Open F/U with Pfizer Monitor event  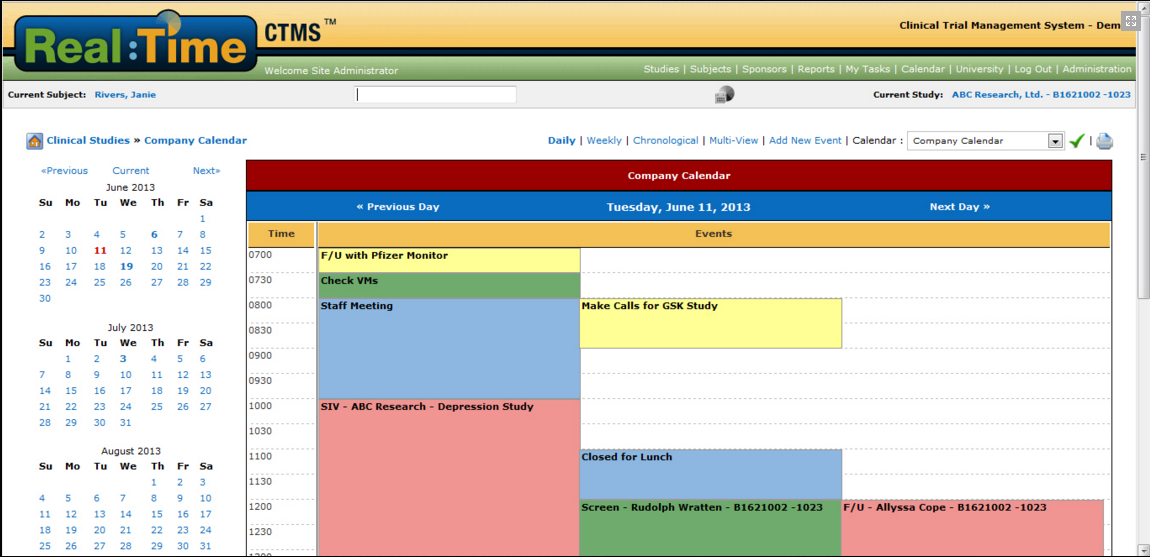pyautogui.click(x=449, y=261)
